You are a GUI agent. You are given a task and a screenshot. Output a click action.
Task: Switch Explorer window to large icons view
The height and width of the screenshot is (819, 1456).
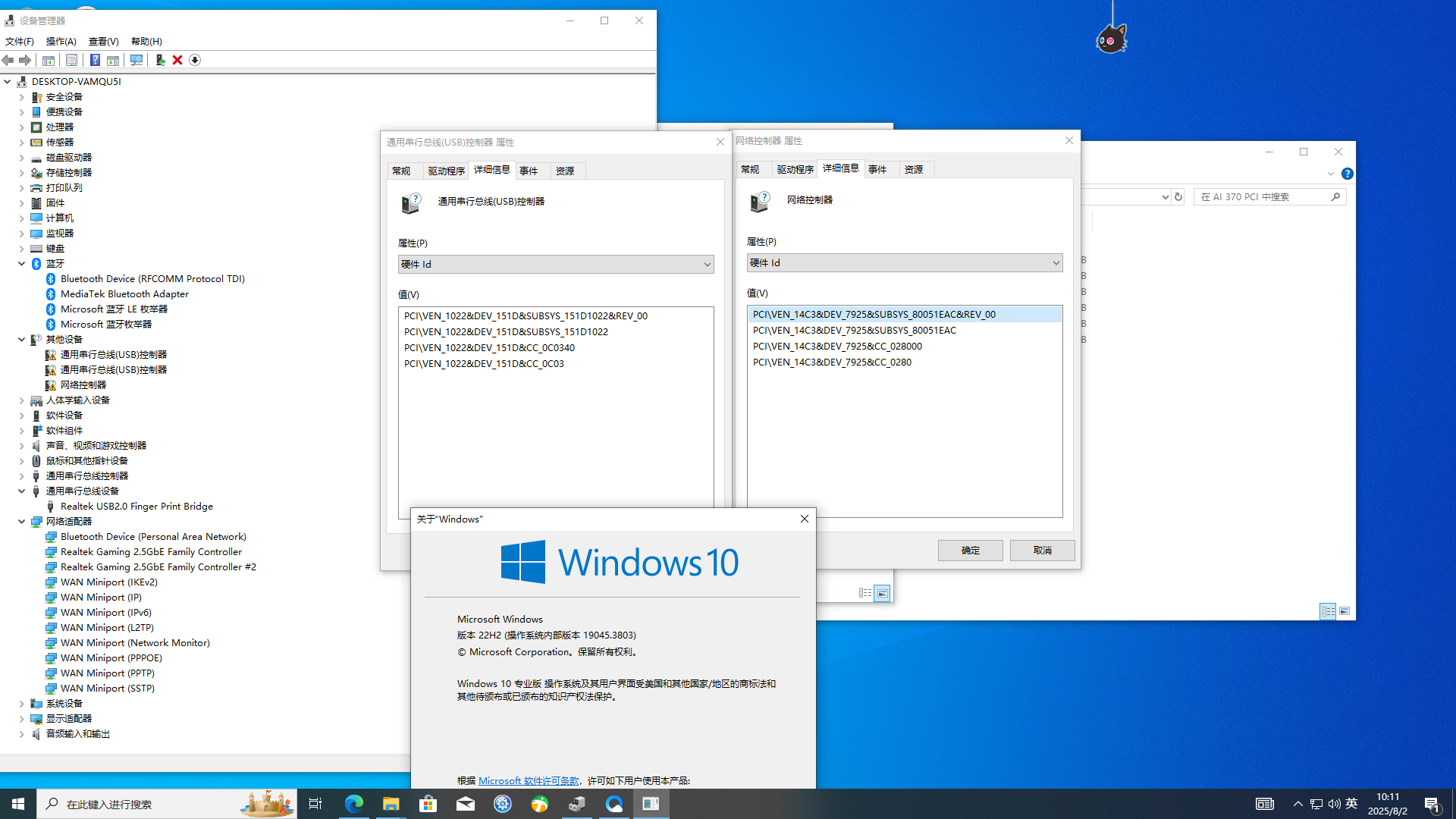1345,611
